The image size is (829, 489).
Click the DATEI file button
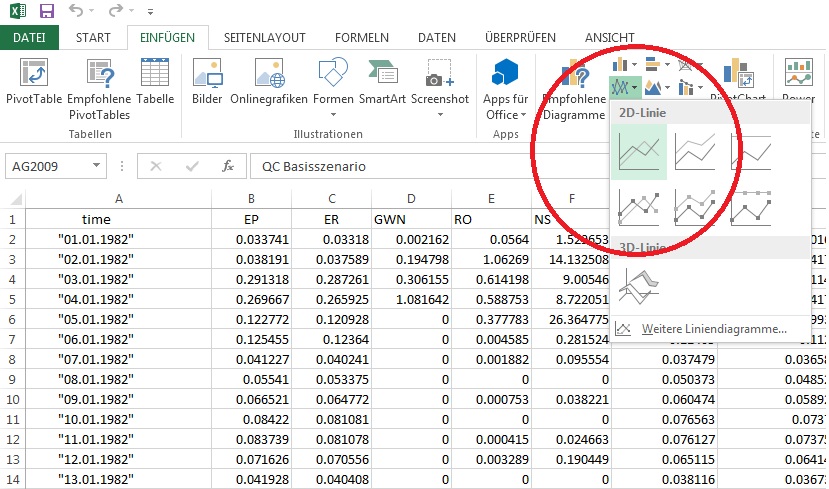tap(30, 38)
